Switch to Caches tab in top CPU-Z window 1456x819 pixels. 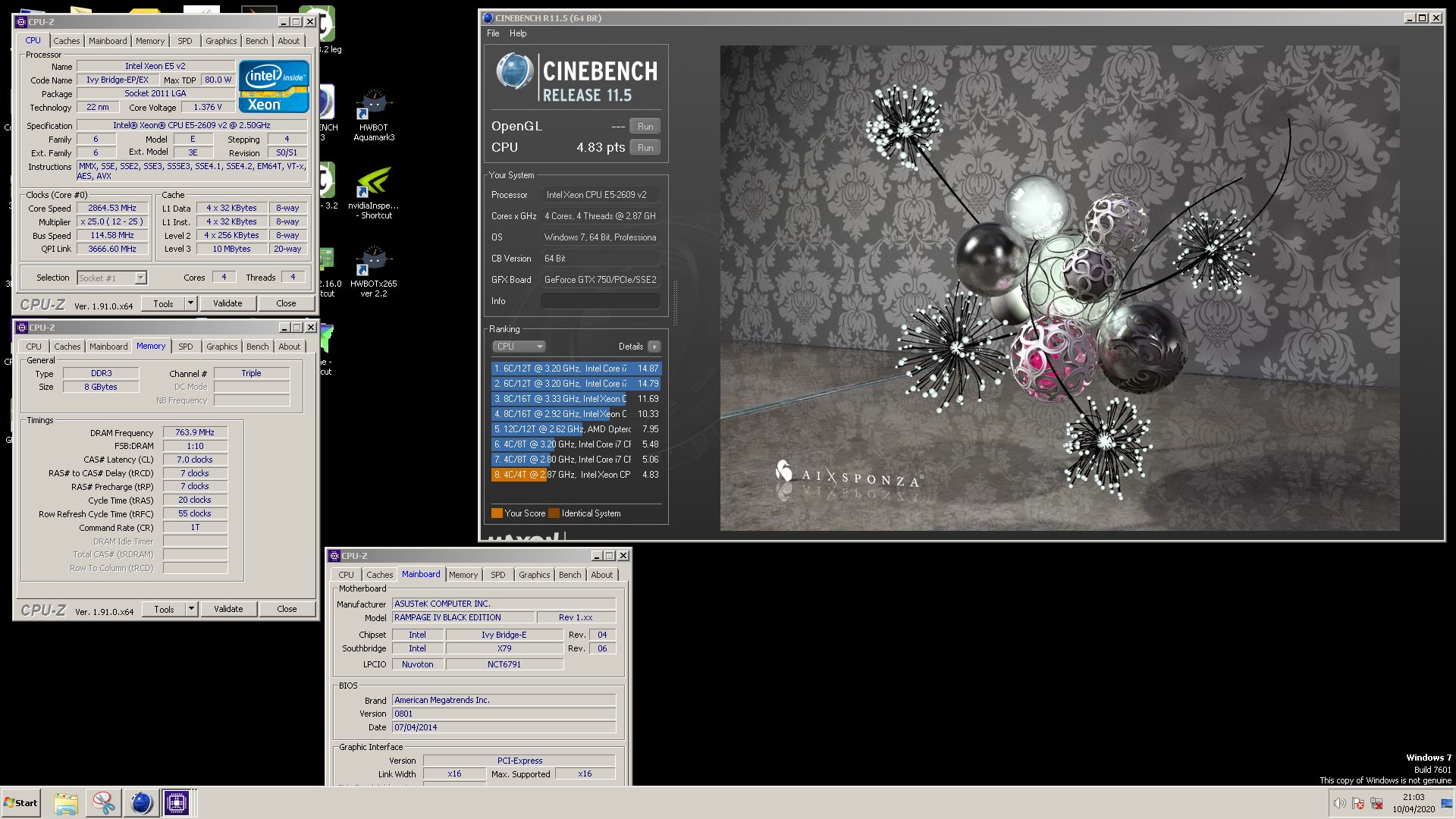tap(66, 41)
